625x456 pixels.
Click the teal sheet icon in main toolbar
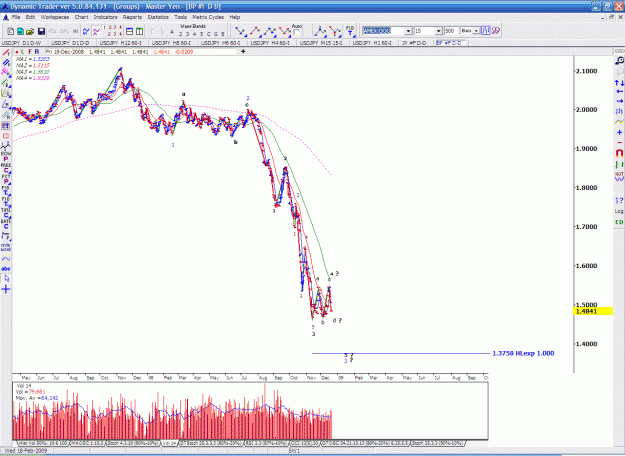coord(20,31)
